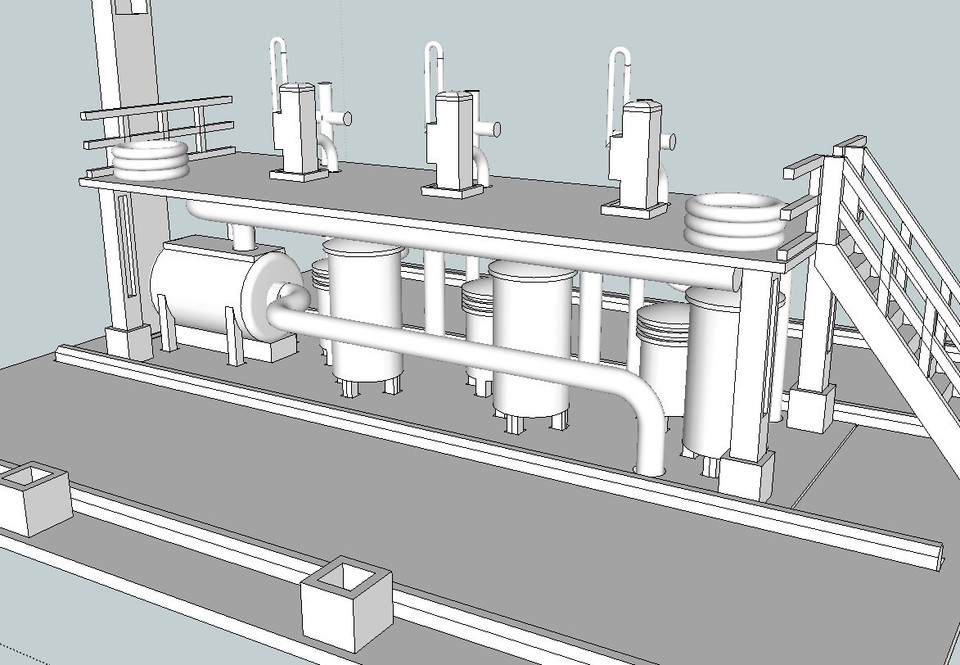Click the center pump unit on the upper deck

coord(455,145)
